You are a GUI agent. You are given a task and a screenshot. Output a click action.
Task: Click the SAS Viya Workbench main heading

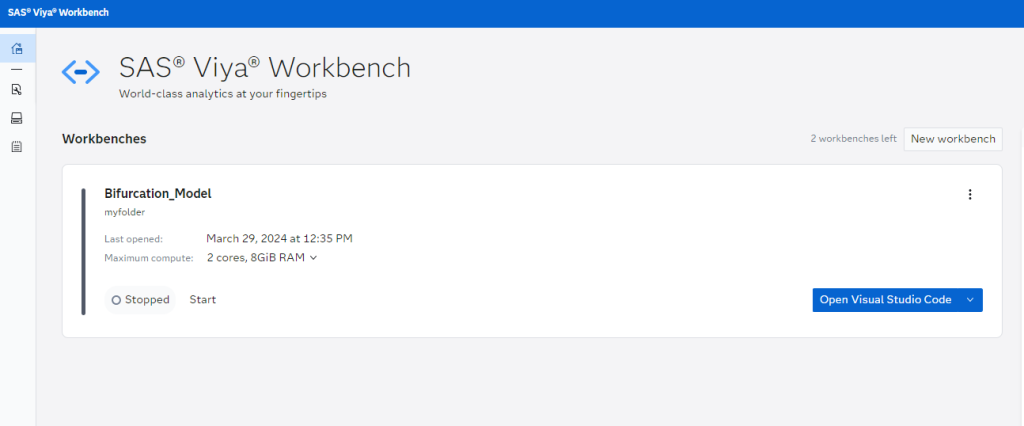click(x=265, y=69)
